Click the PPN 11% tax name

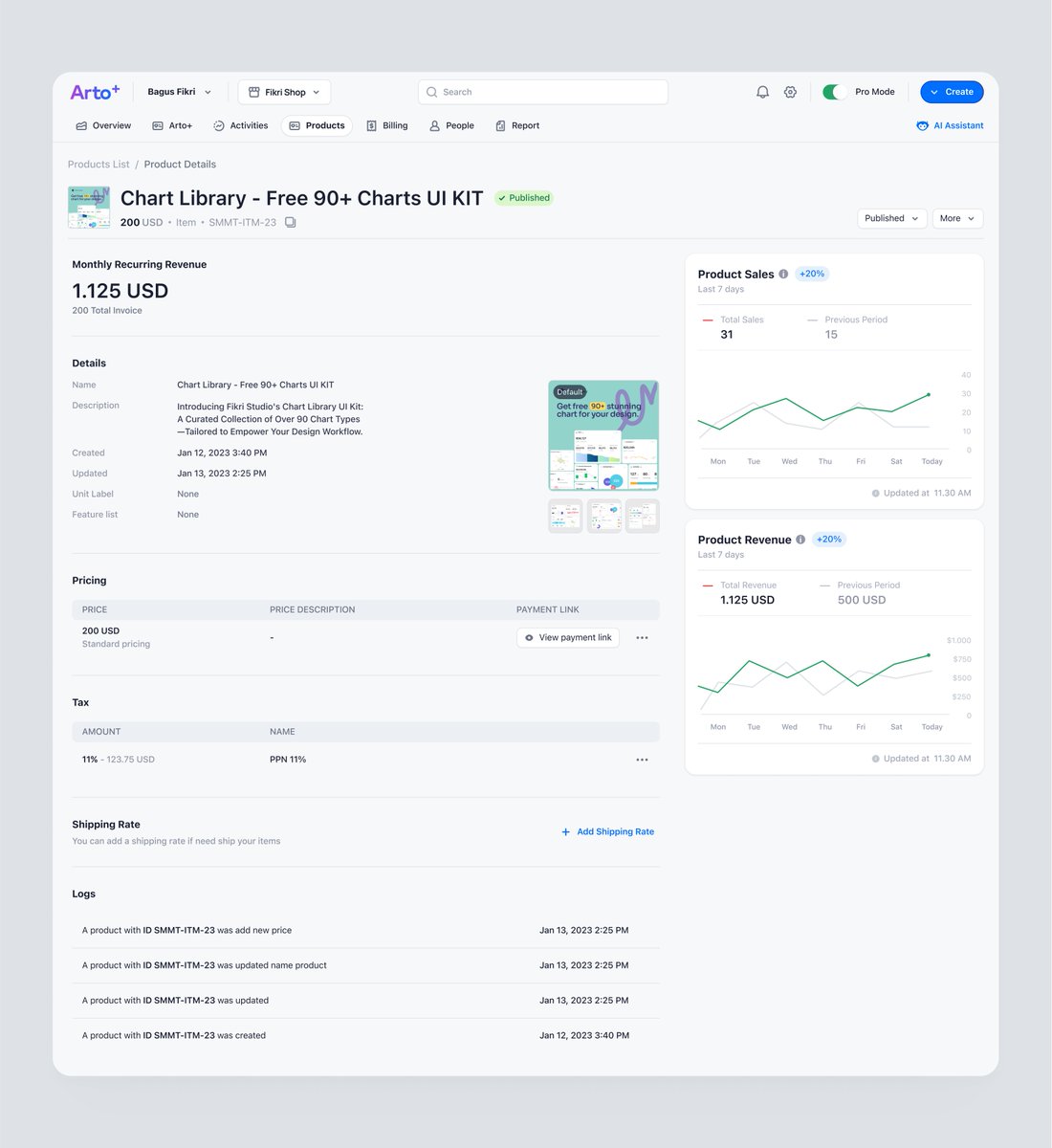(x=288, y=760)
